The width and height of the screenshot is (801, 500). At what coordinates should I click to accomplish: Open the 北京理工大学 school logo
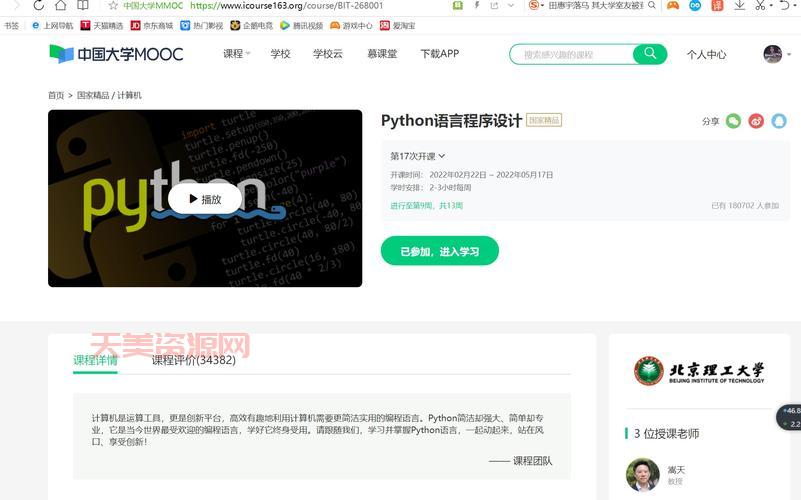(x=699, y=371)
